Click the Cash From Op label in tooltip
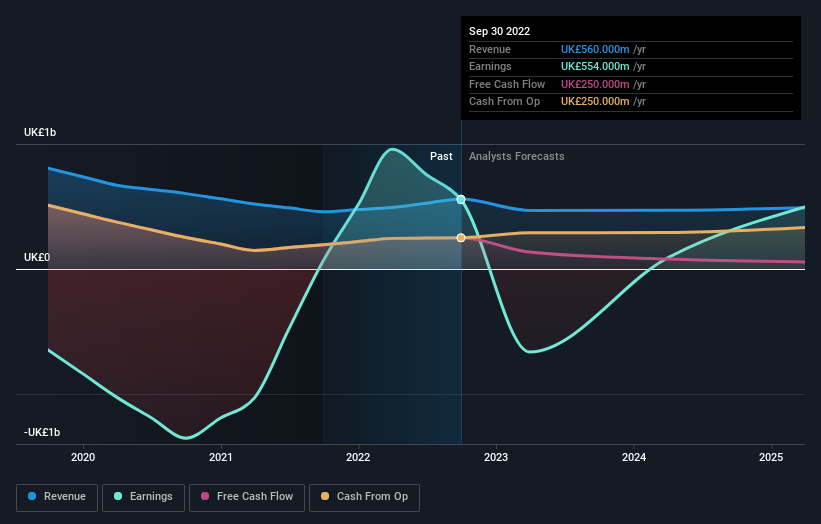Viewport: 821px width, 524px height. tap(504, 102)
